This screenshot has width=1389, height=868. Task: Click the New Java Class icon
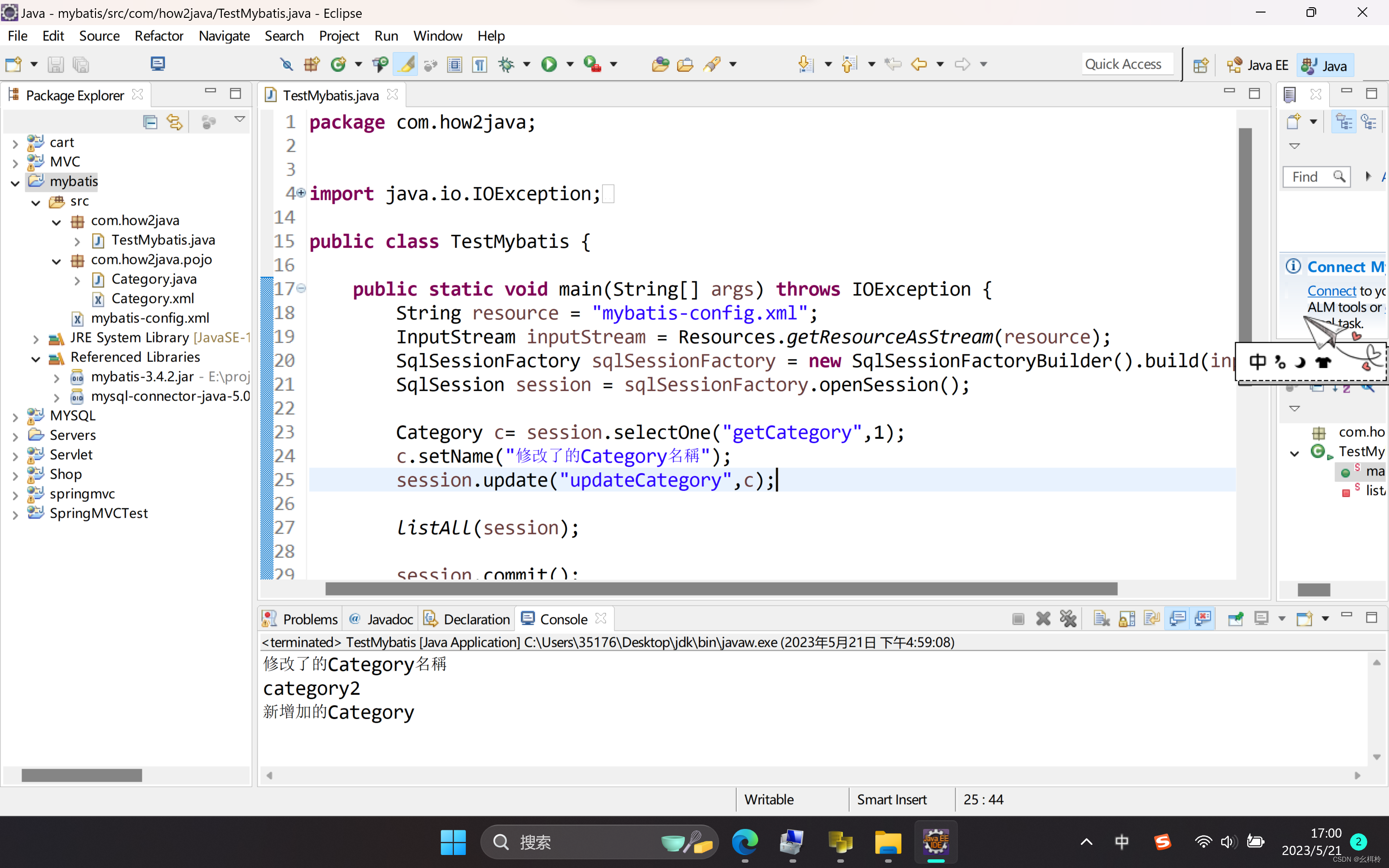pyautogui.click(x=339, y=64)
